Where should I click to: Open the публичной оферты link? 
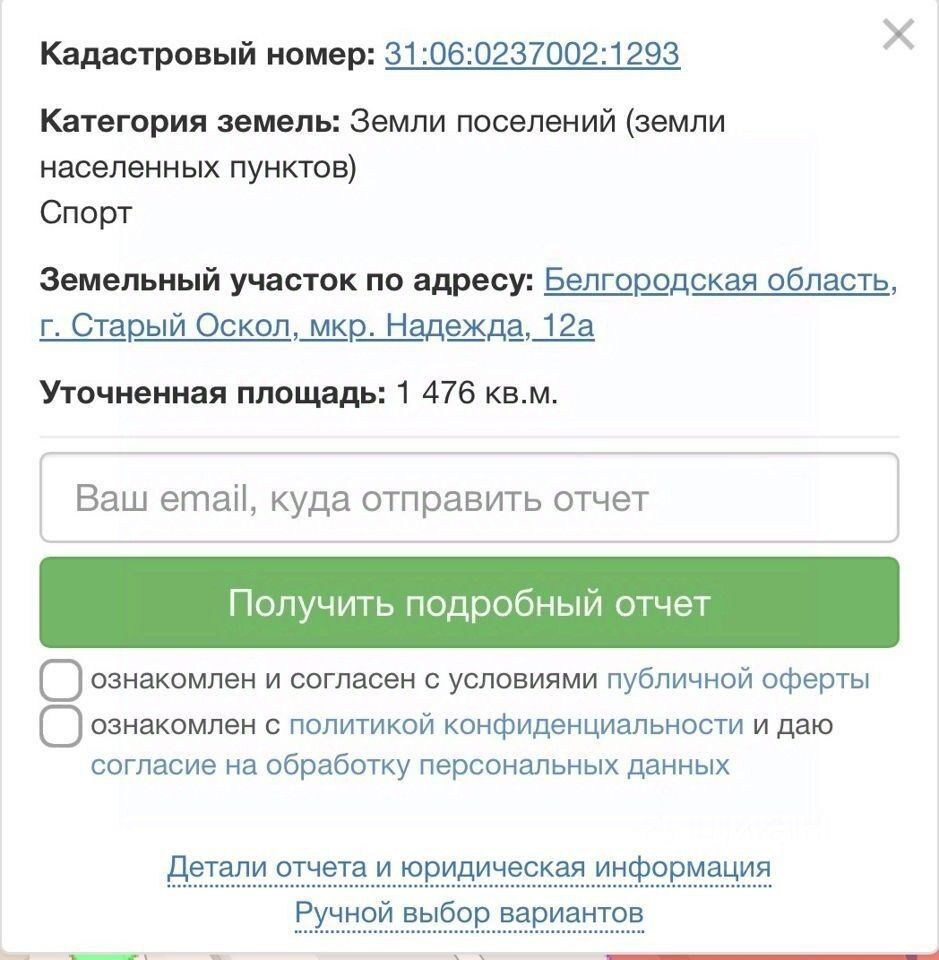click(738, 680)
